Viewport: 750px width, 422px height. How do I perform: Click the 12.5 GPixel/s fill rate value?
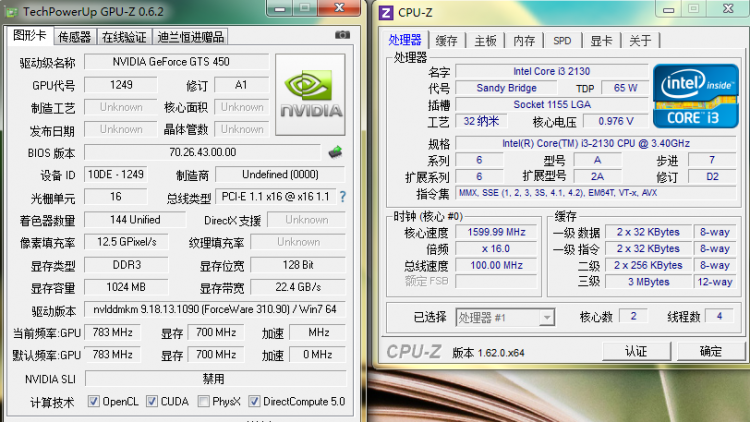click(x=126, y=242)
